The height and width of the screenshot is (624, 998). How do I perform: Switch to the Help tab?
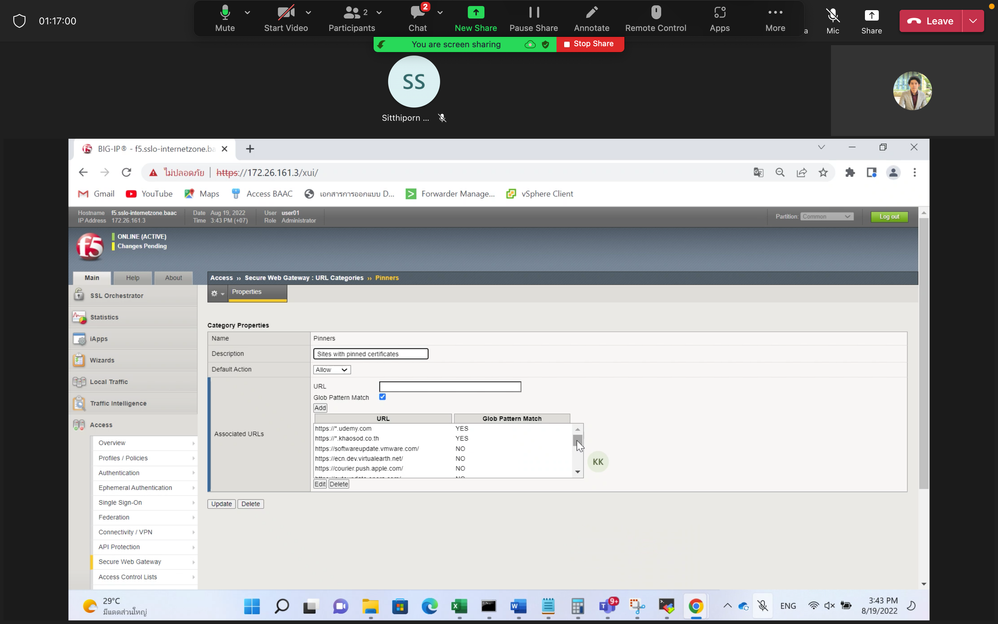pyautogui.click(x=132, y=278)
